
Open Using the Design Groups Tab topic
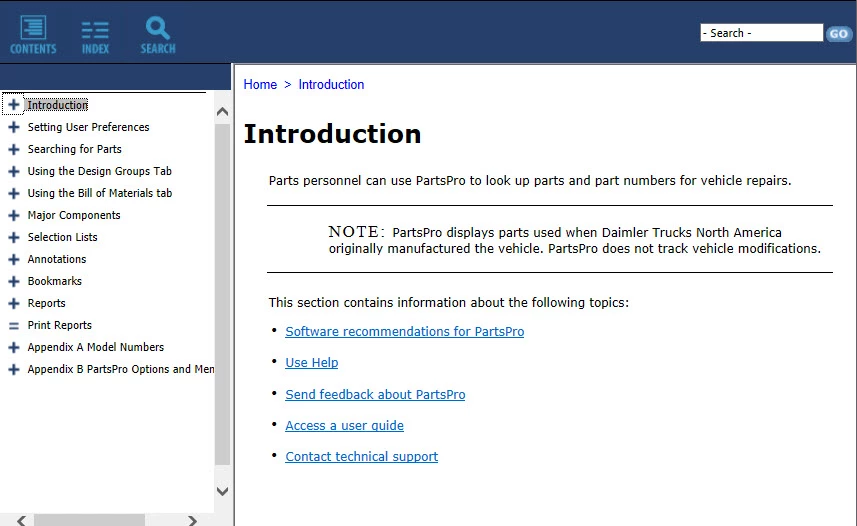tap(99, 171)
